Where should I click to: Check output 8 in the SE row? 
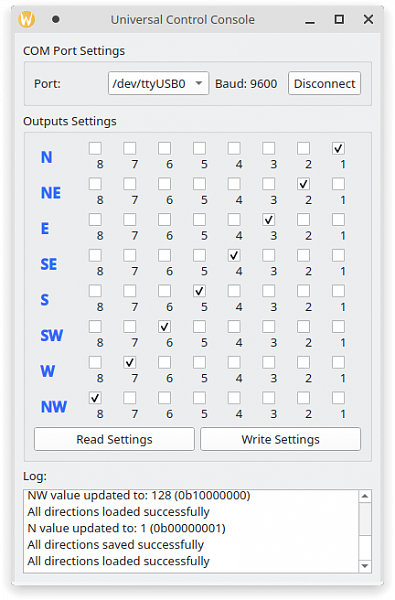point(95,255)
